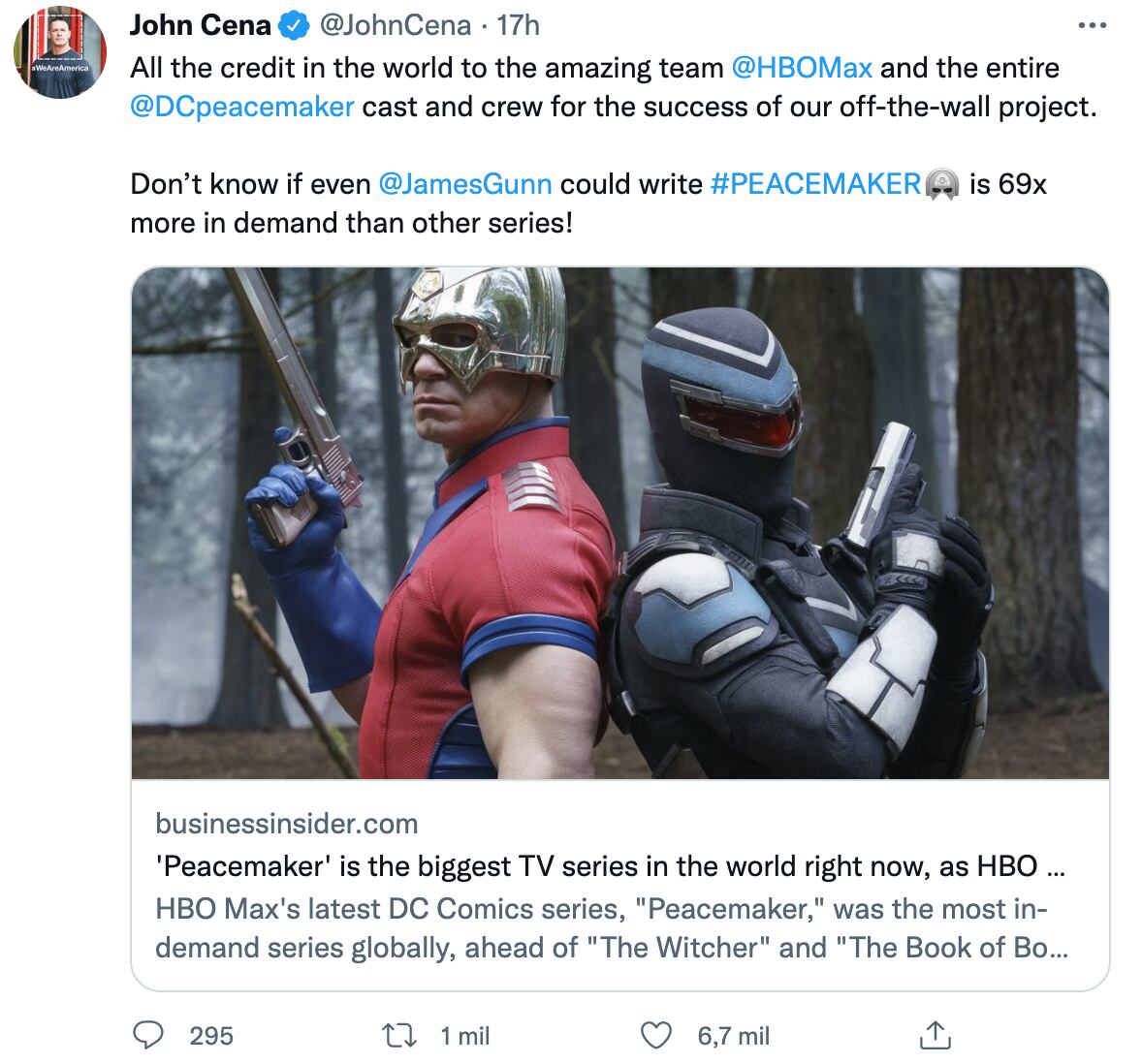This screenshot has width=1142, height=1064.
Task: Click the reply speech bubble icon
Action: 147,1035
